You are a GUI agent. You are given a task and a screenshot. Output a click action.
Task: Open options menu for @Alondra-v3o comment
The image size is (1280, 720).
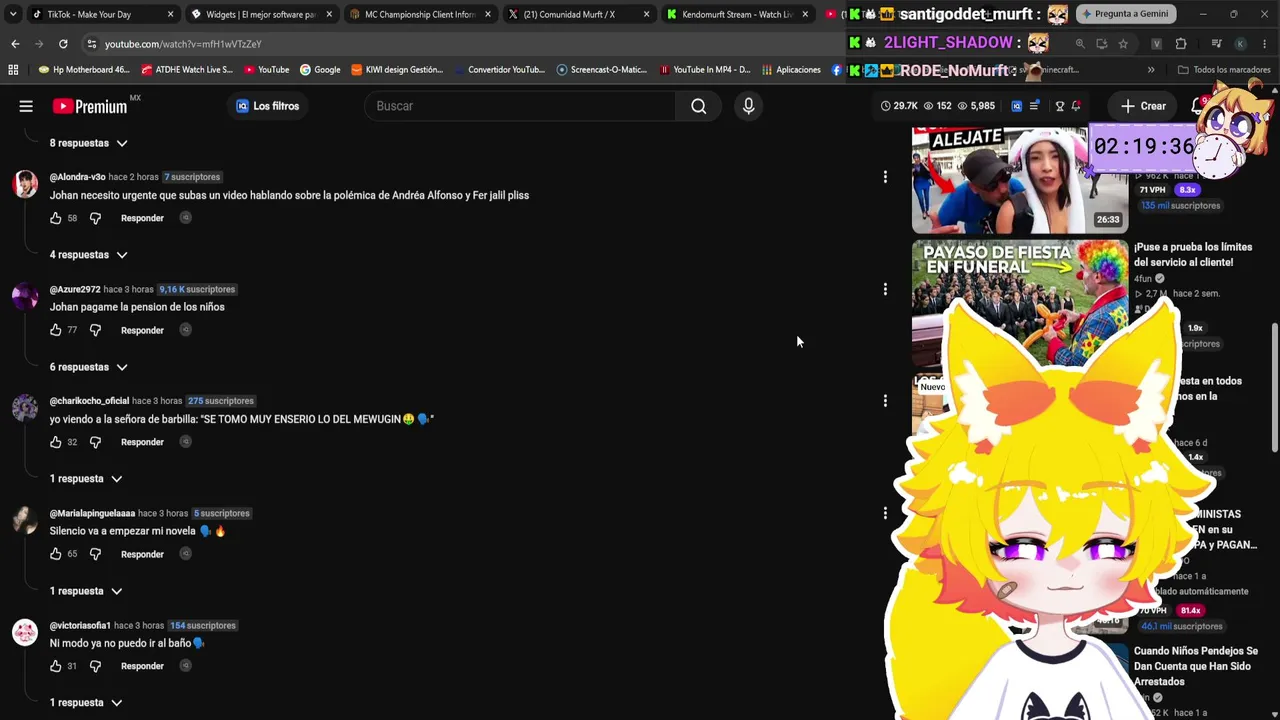coord(885,177)
